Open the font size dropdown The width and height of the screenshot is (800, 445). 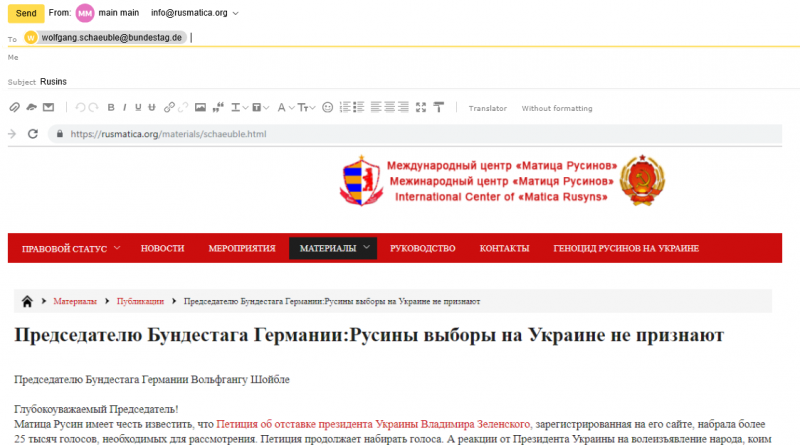pyautogui.click(x=307, y=107)
